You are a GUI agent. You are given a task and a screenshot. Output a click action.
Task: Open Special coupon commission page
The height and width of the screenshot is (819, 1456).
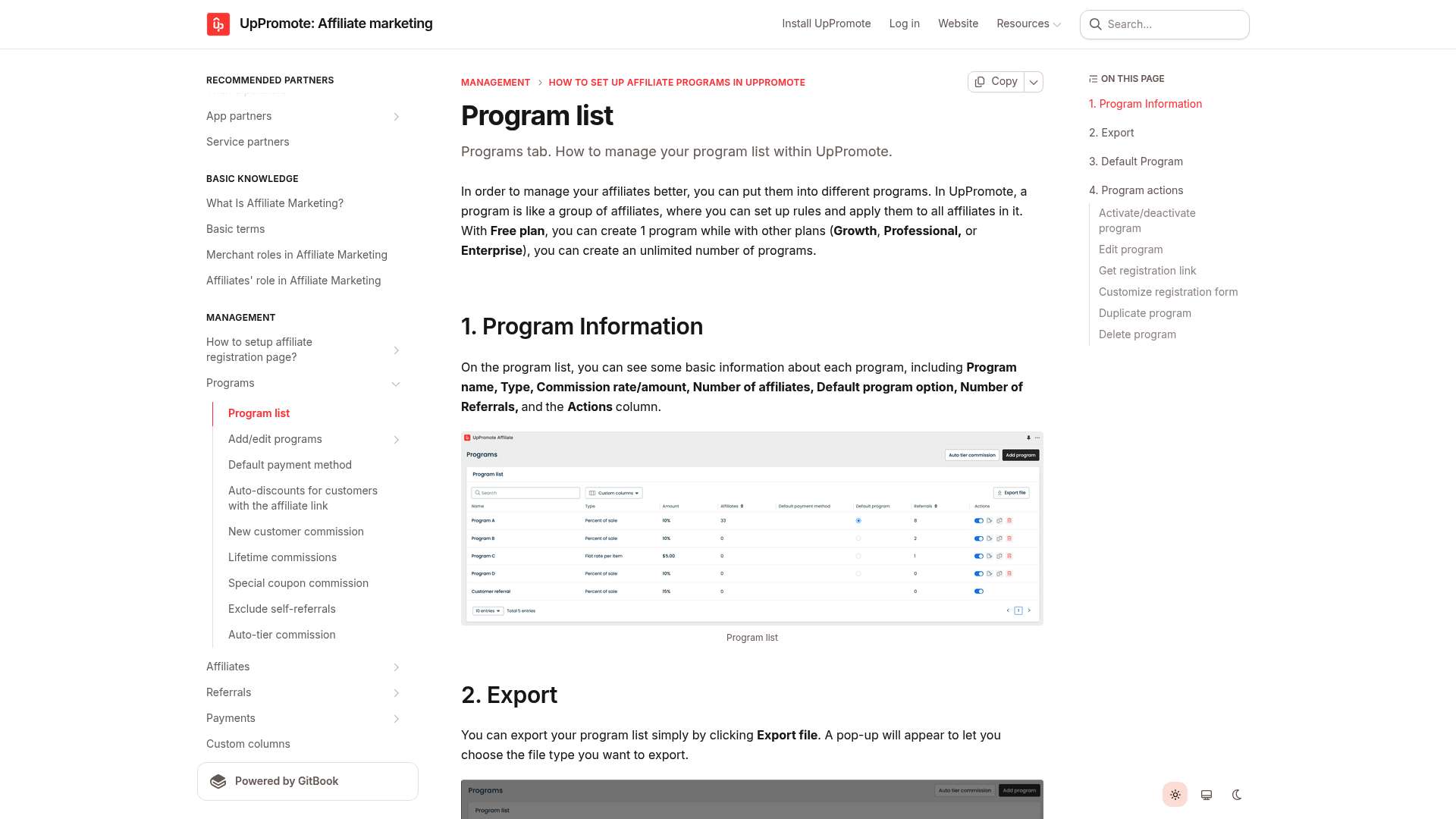(x=298, y=583)
